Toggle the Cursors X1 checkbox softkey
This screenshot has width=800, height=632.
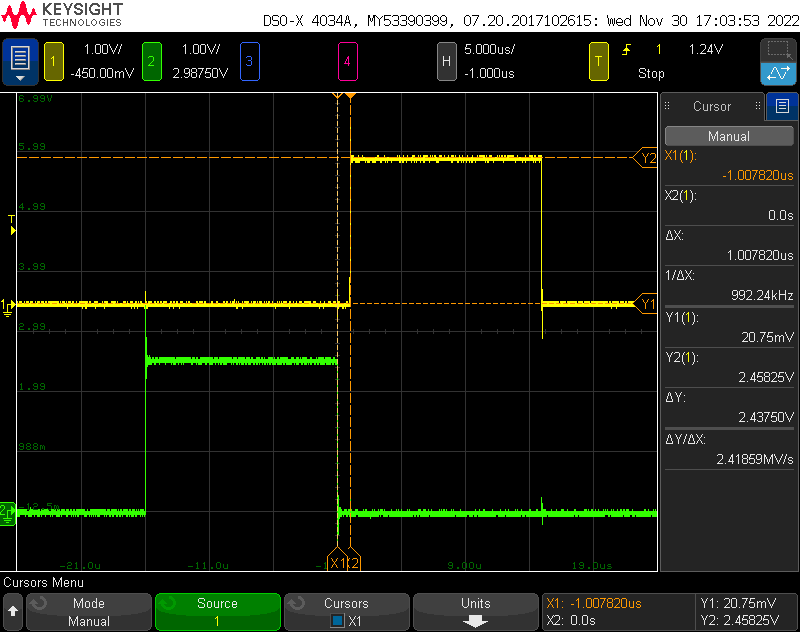pos(346,612)
